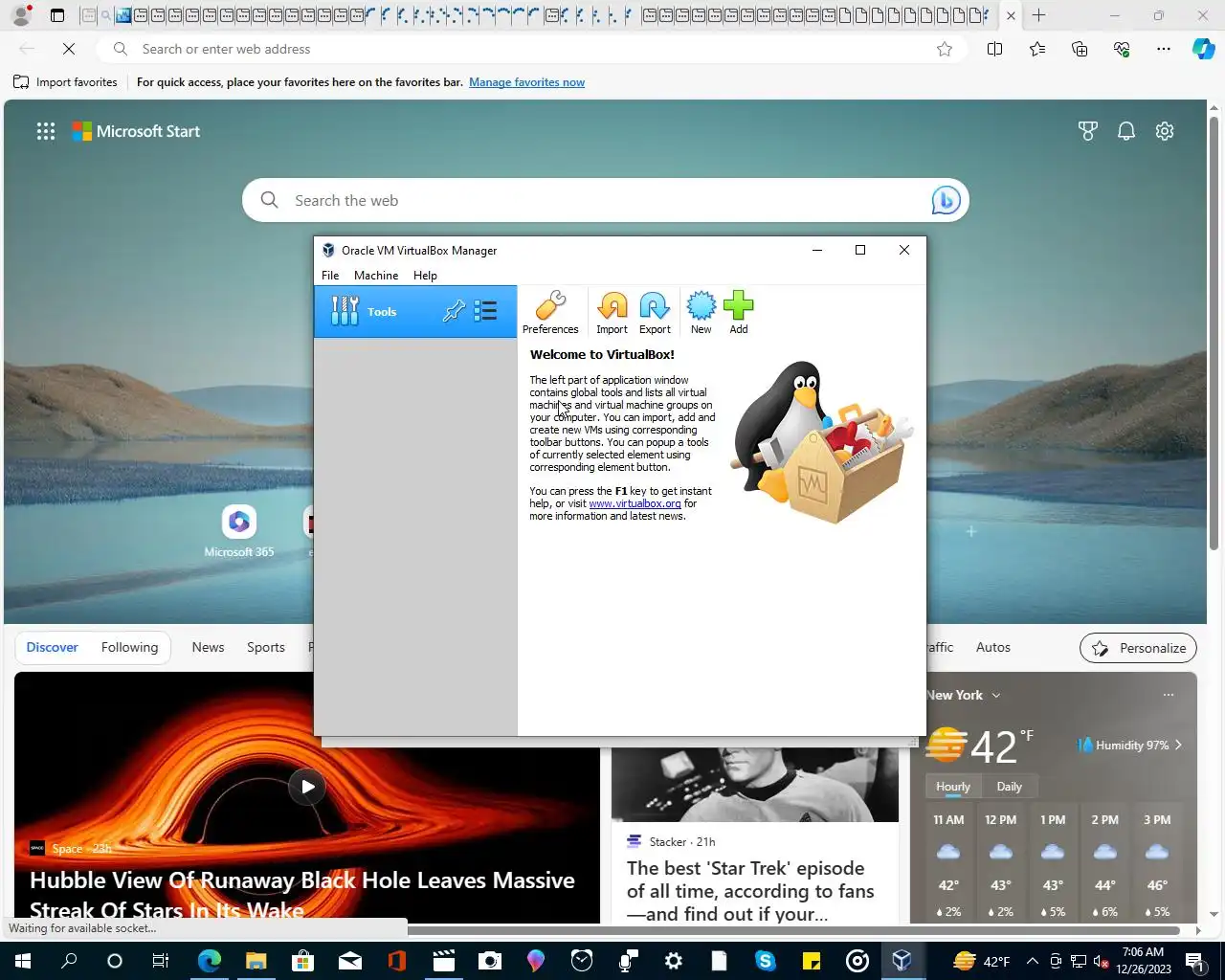Open Edge Collections

point(1080,49)
